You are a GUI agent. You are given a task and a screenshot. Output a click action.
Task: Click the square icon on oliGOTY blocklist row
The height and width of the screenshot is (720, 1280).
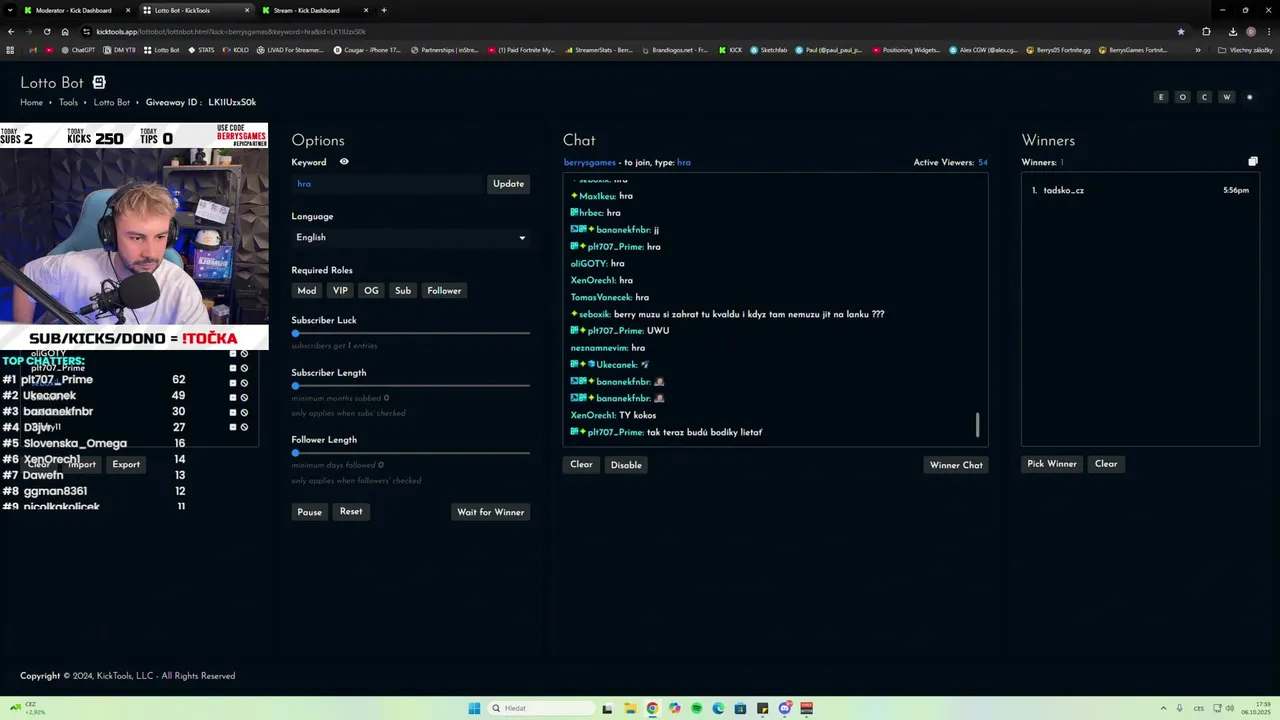pos(233,353)
